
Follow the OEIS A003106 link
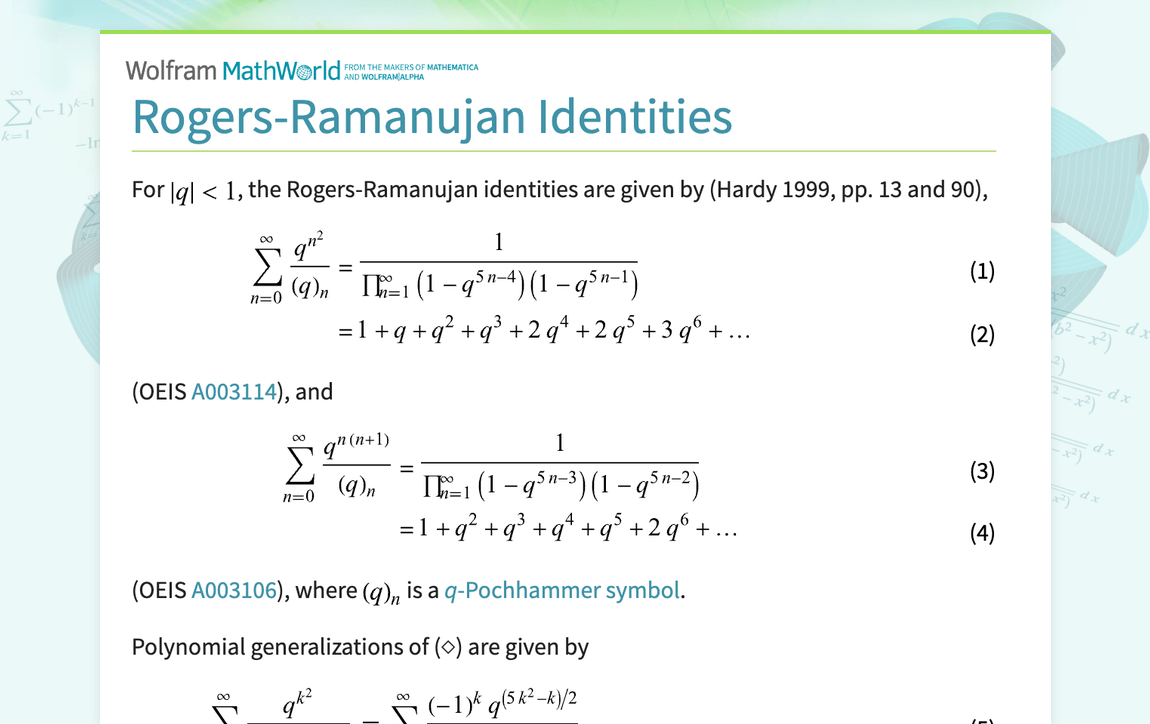pyautogui.click(x=235, y=590)
